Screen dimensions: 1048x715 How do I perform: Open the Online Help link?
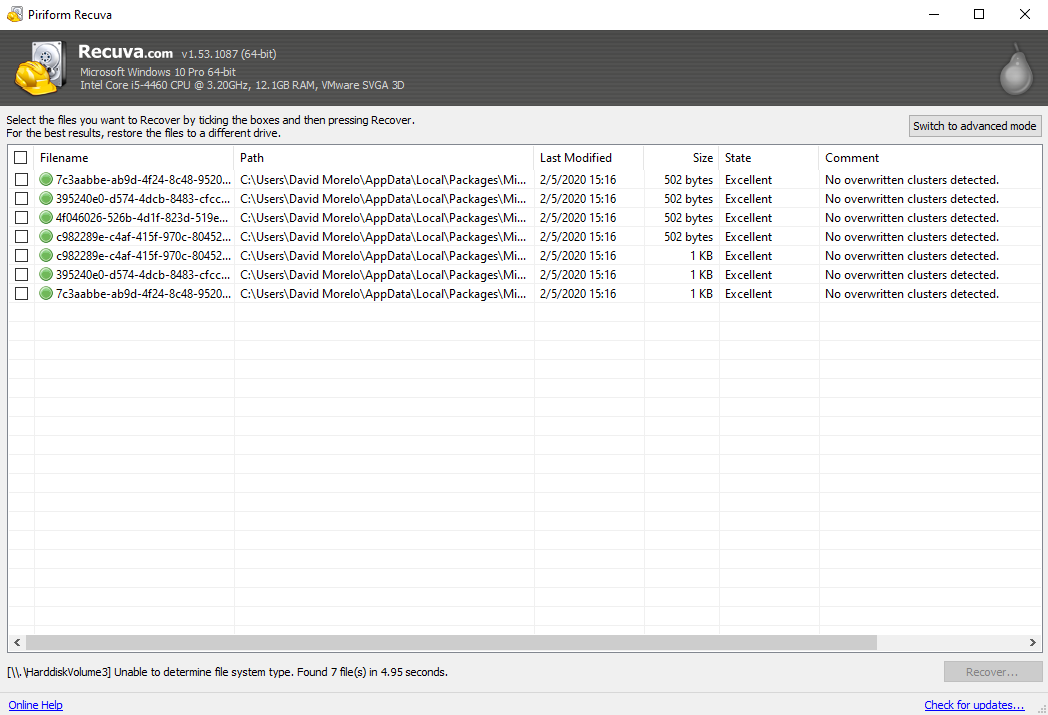[x=35, y=705]
